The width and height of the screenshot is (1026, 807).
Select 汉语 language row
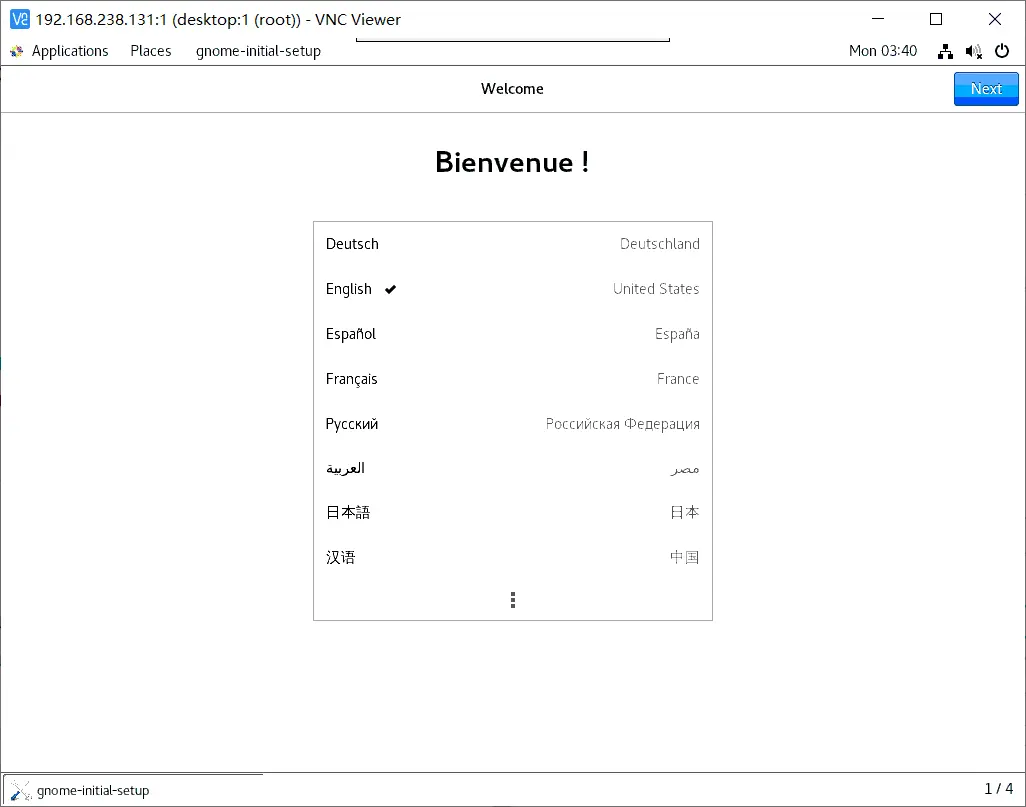(x=512, y=557)
